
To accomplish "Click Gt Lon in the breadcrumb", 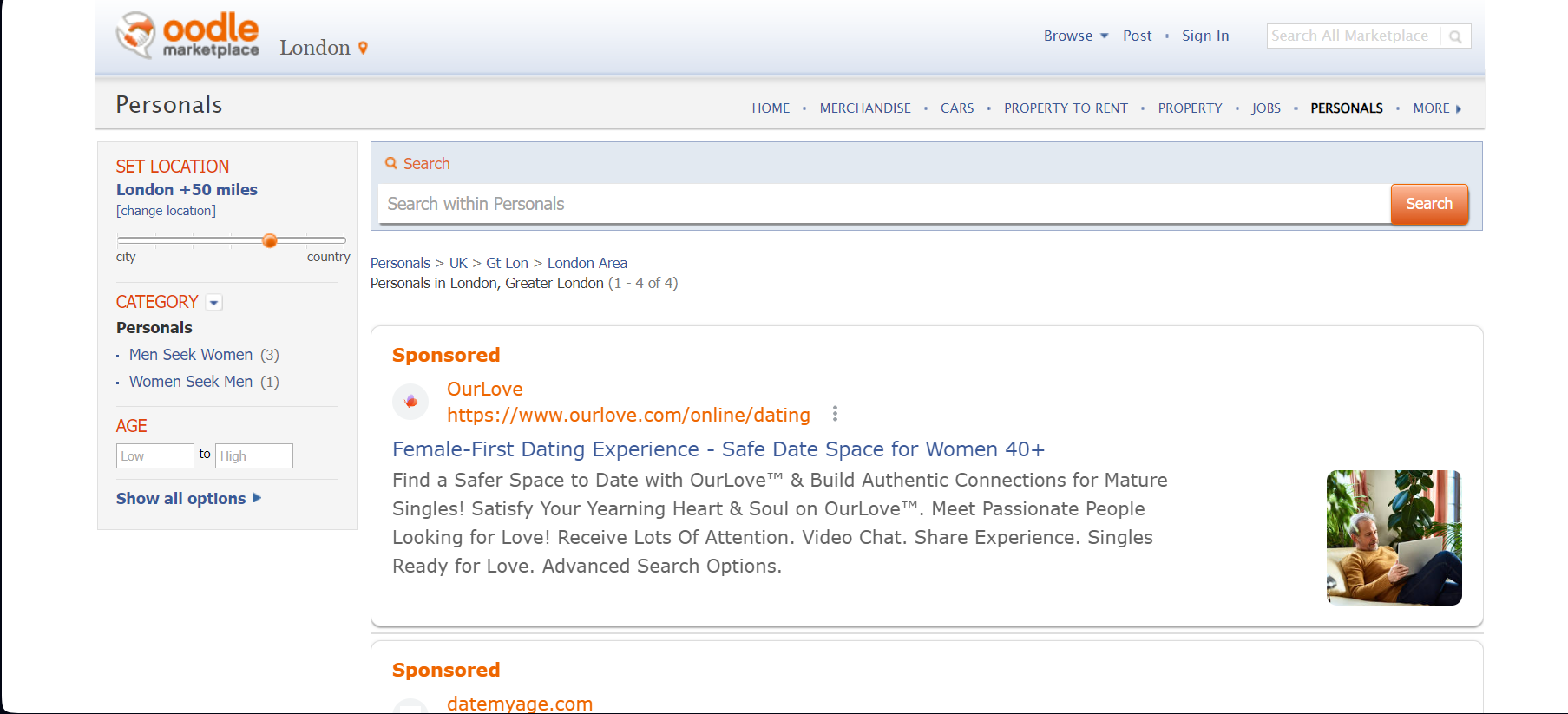I will coord(507,263).
